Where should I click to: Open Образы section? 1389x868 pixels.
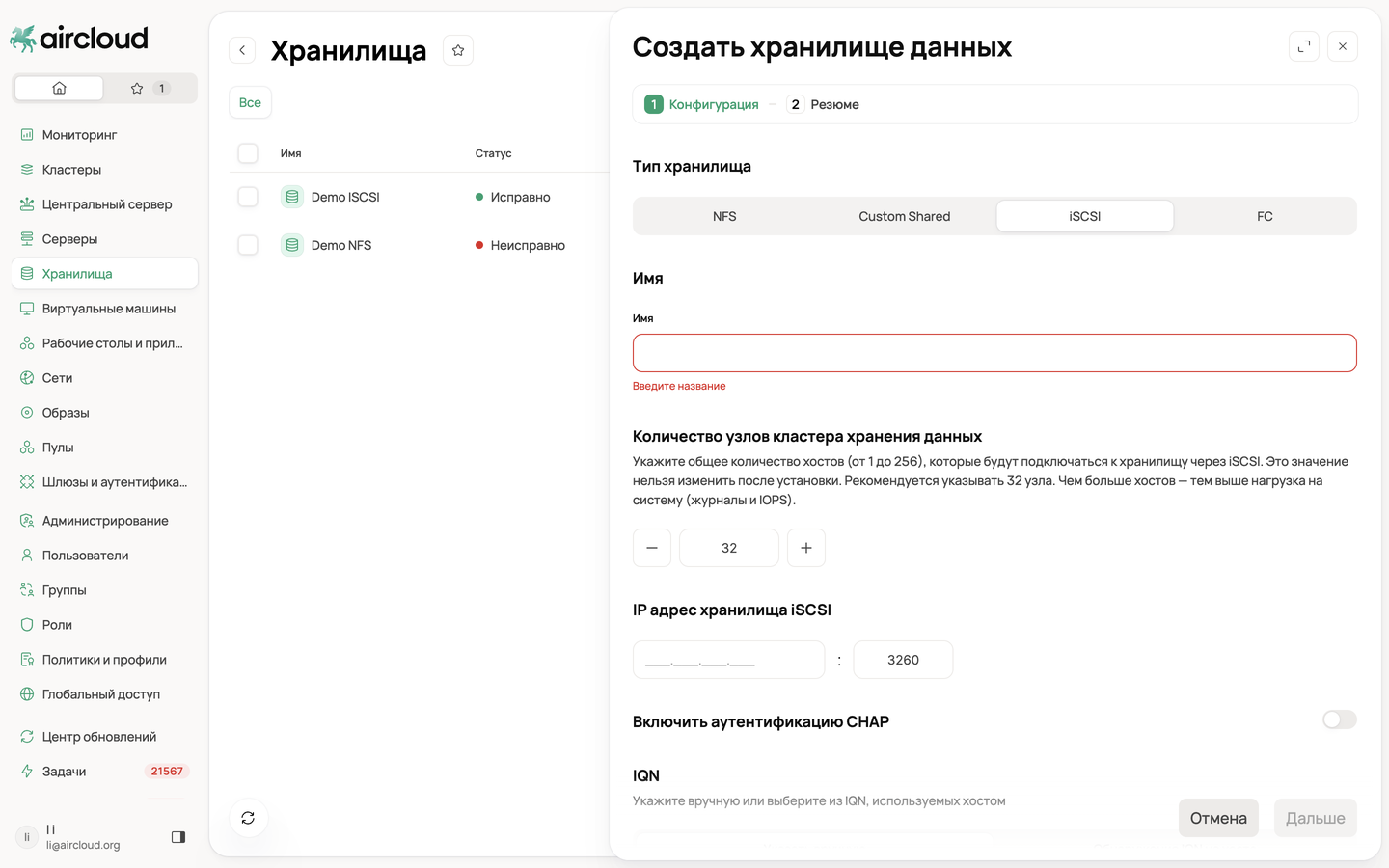pyautogui.click(x=104, y=413)
